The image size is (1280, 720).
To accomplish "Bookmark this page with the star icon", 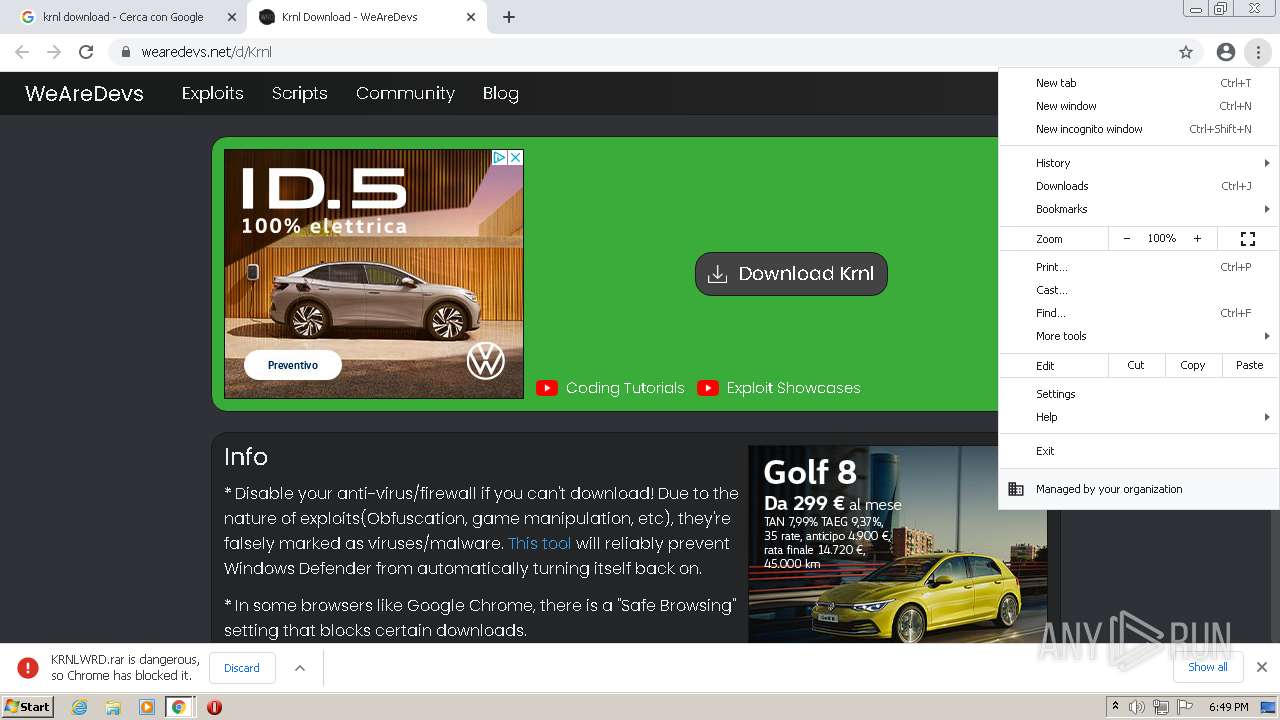I will [x=1186, y=52].
